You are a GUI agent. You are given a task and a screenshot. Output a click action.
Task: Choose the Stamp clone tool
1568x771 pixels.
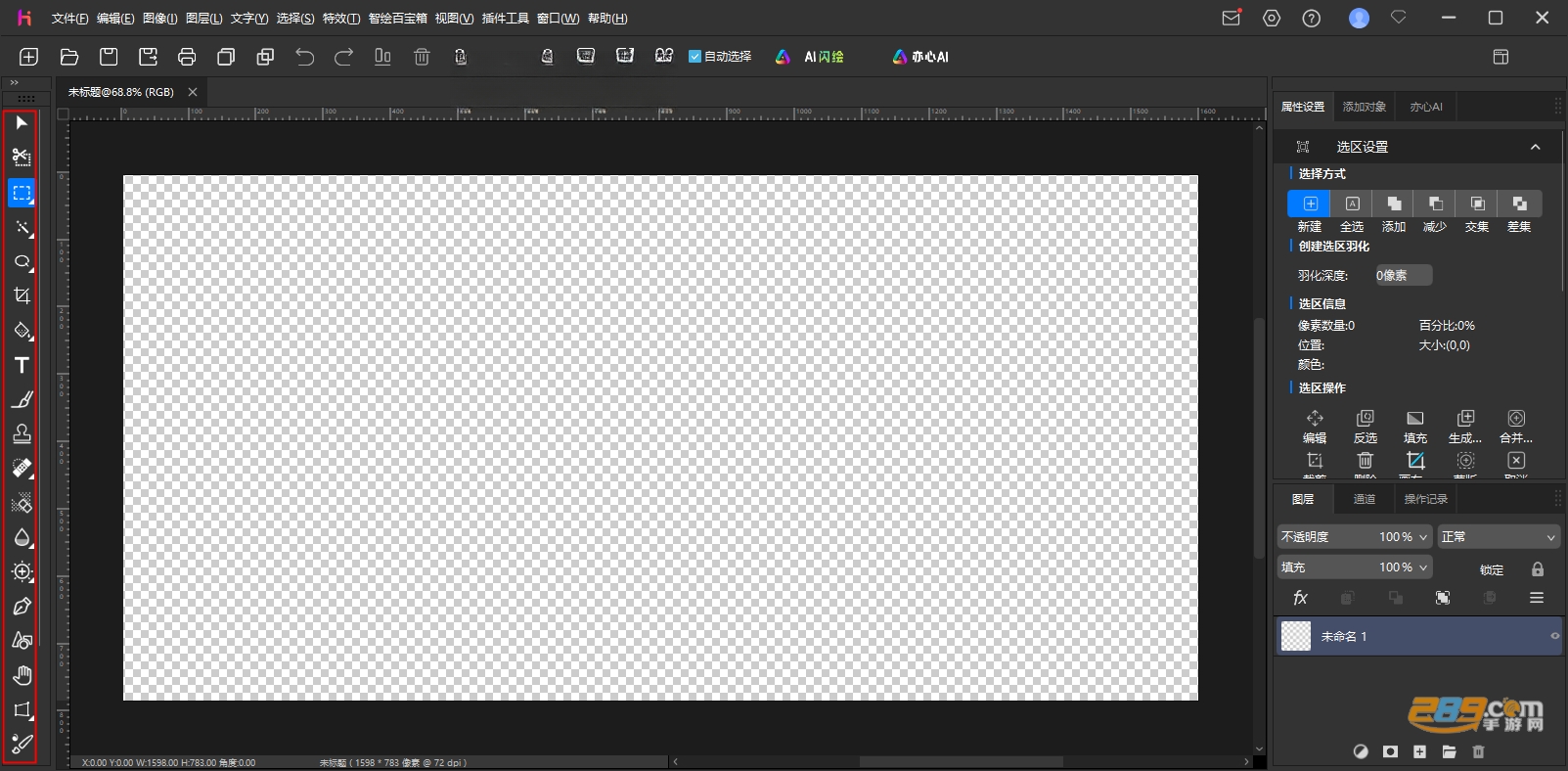click(x=22, y=433)
